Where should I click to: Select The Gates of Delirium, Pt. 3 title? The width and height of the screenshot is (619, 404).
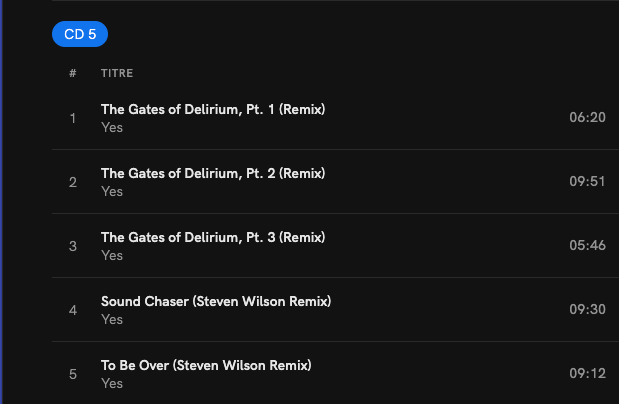point(213,237)
